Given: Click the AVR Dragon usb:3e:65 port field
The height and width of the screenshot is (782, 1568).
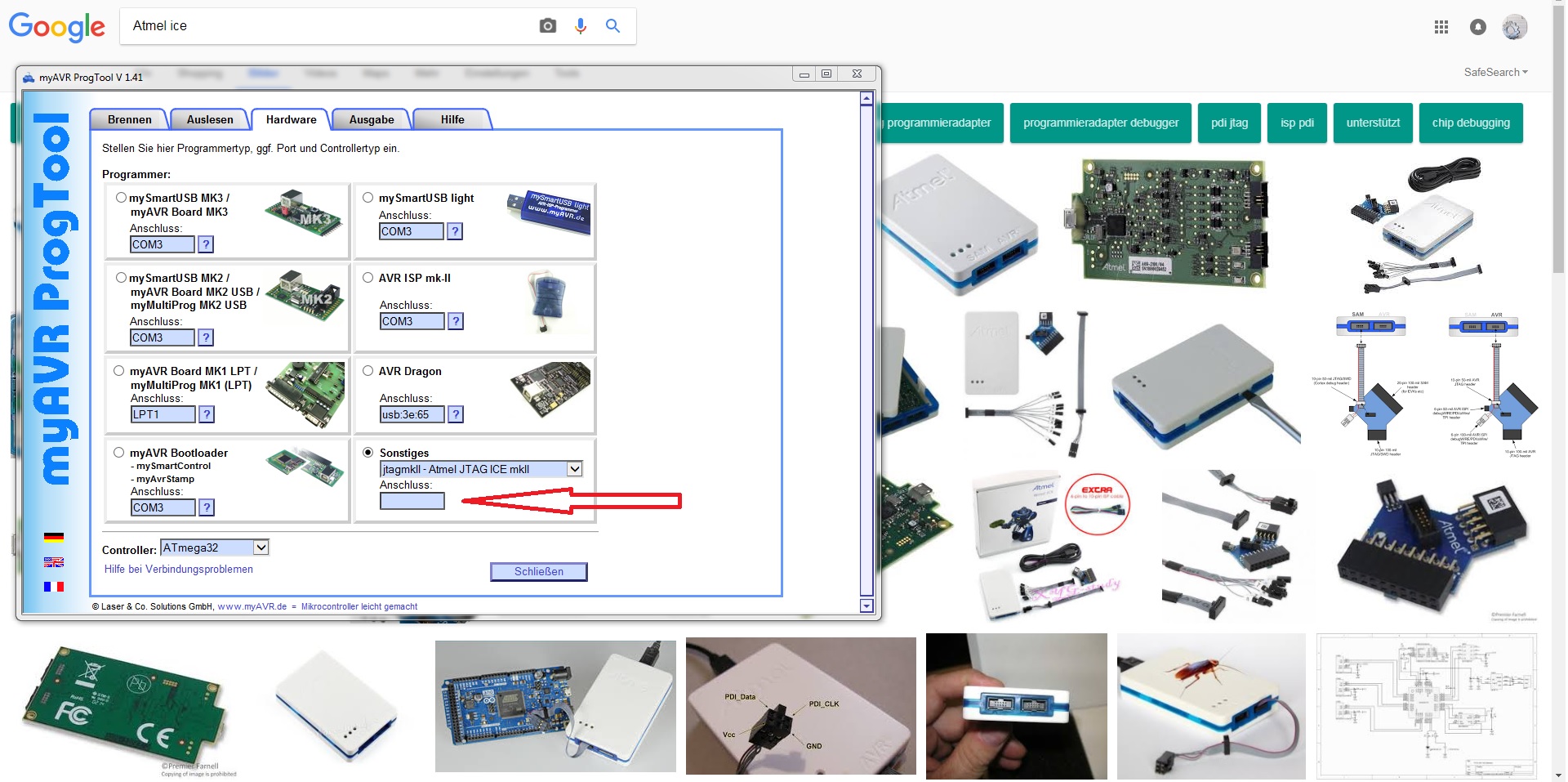Looking at the screenshot, I should pyautogui.click(x=412, y=414).
